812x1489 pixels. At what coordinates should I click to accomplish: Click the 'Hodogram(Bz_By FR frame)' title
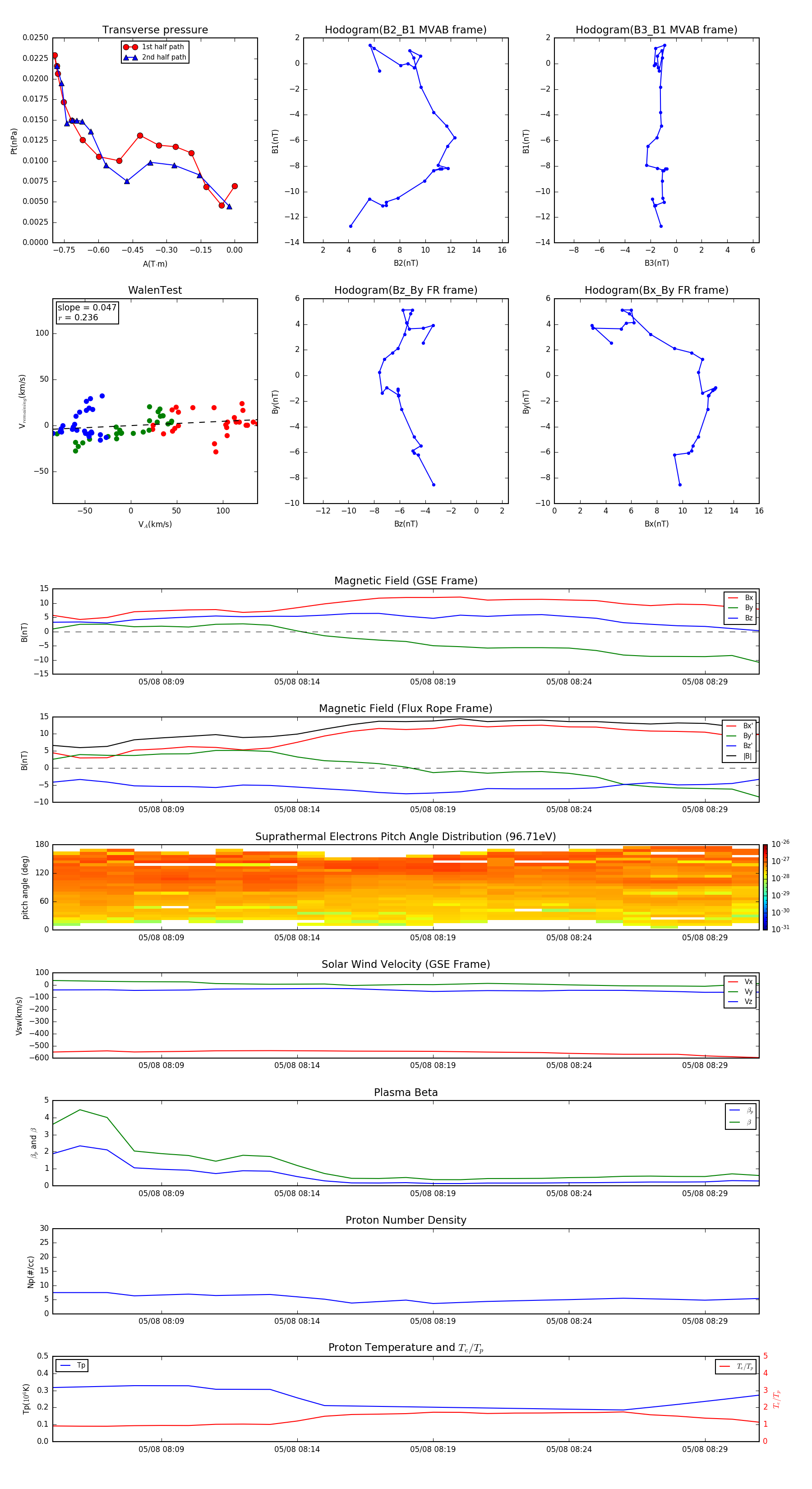pyautogui.click(x=406, y=290)
